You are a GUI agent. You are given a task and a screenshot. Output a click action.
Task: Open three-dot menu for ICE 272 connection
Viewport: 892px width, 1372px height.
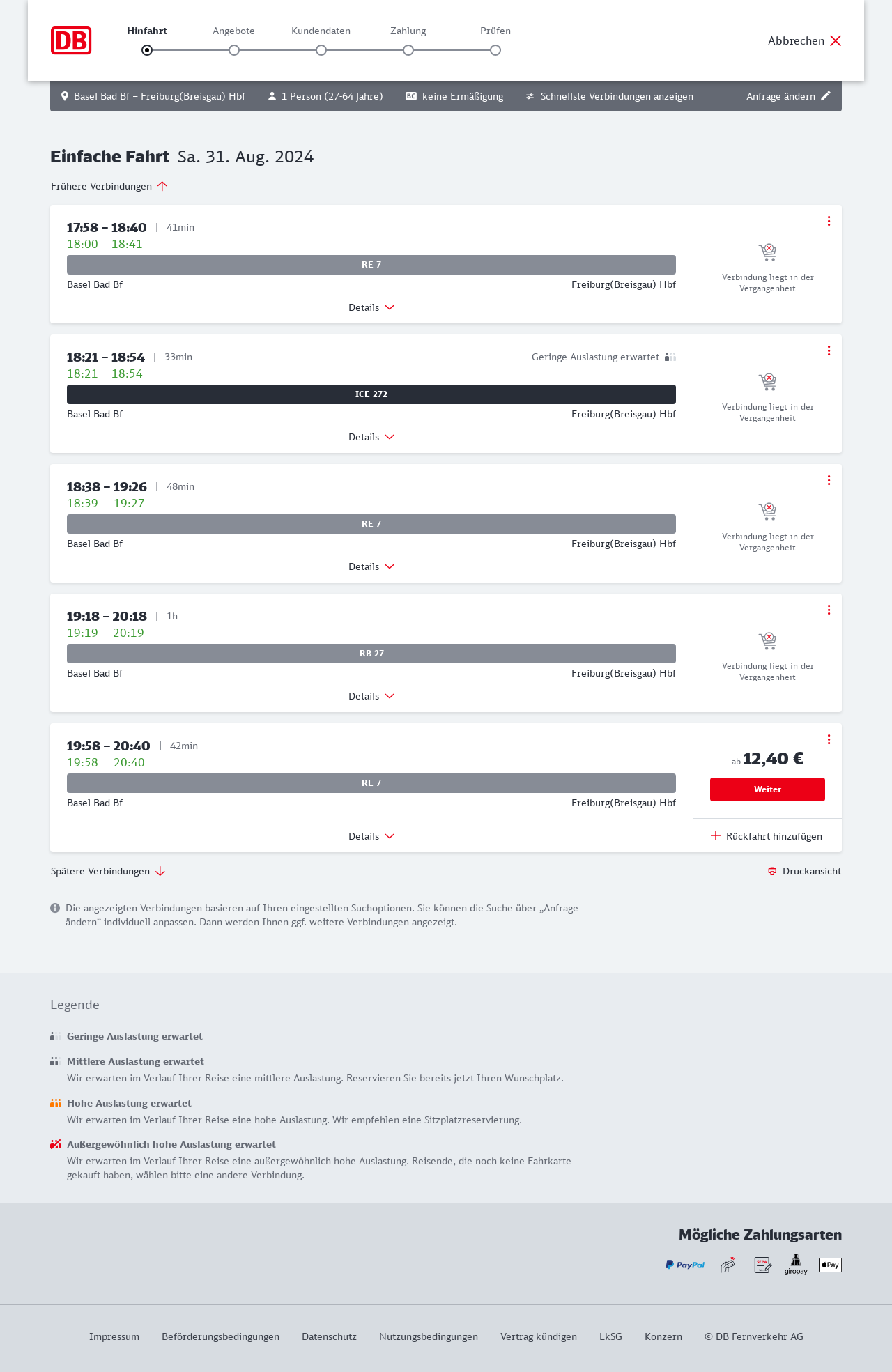[829, 350]
